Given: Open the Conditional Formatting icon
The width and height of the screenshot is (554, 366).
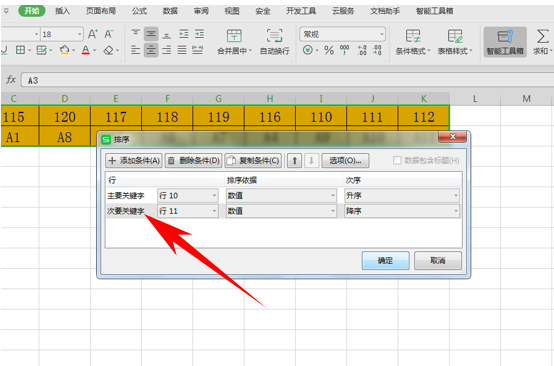Looking at the screenshot, I should coord(413,36).
